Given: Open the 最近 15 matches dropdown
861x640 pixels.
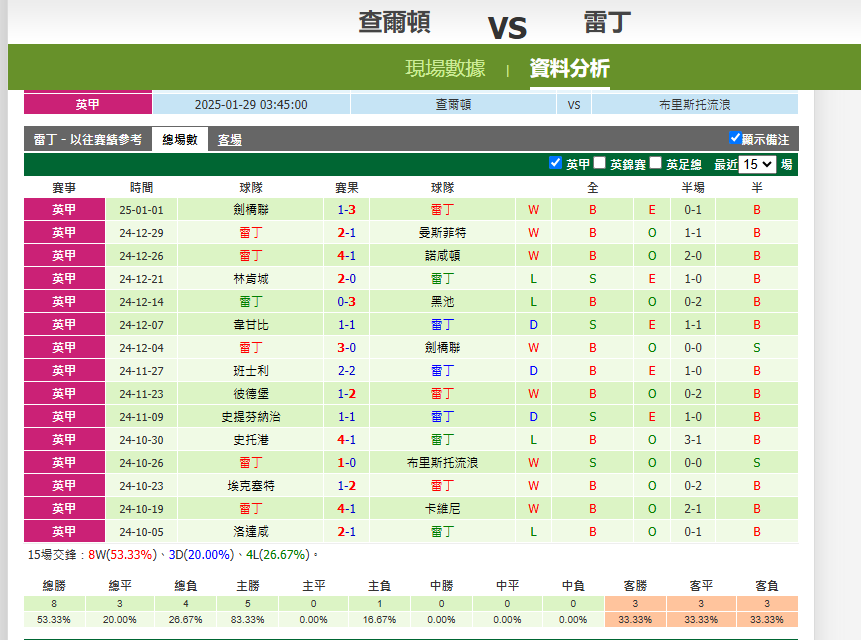Looking at the screenshot, I should 757,164.
